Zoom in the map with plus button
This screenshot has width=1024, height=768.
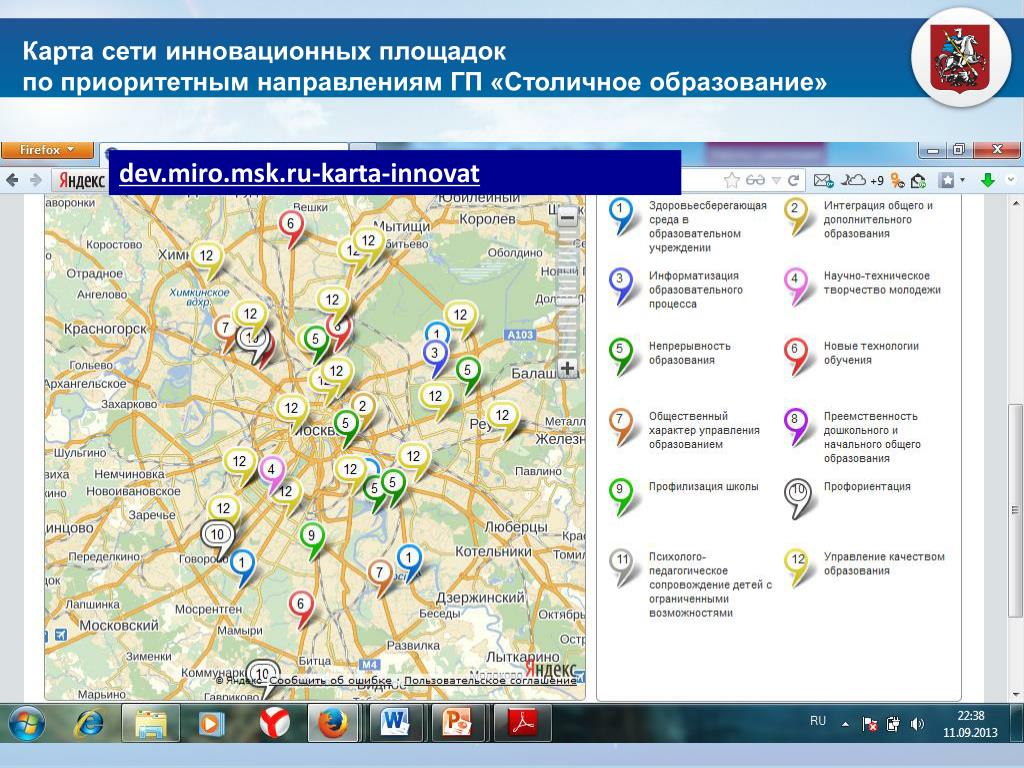pos(568,368)
